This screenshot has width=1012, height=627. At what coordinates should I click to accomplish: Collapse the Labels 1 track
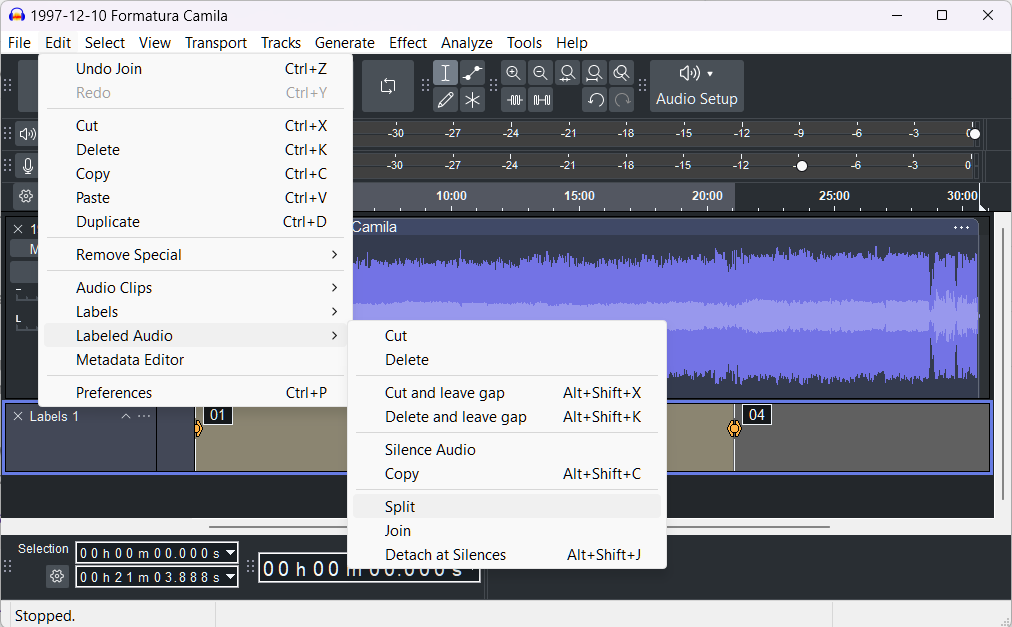126,416
